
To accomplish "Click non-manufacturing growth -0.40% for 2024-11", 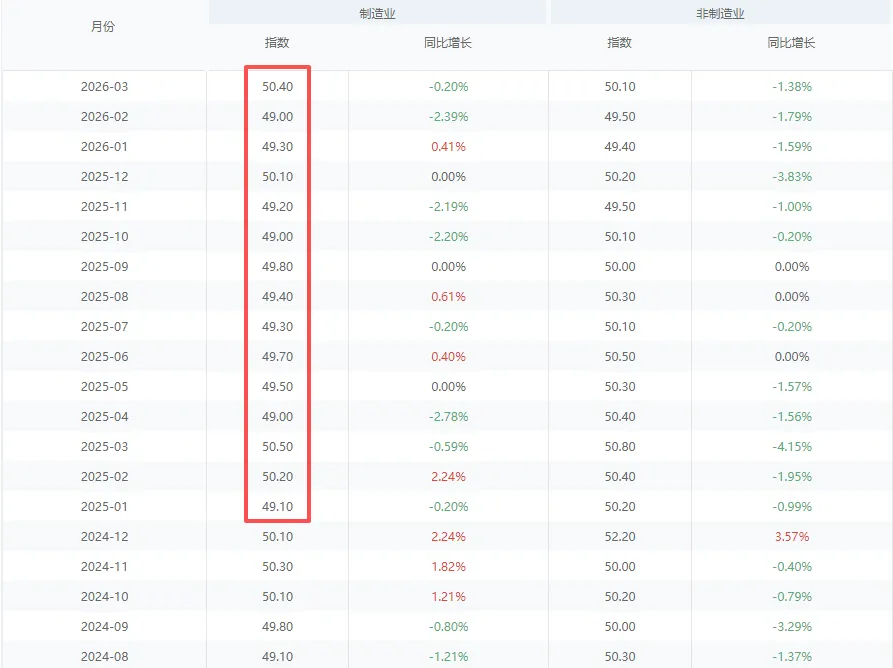I will coord(792,567).
